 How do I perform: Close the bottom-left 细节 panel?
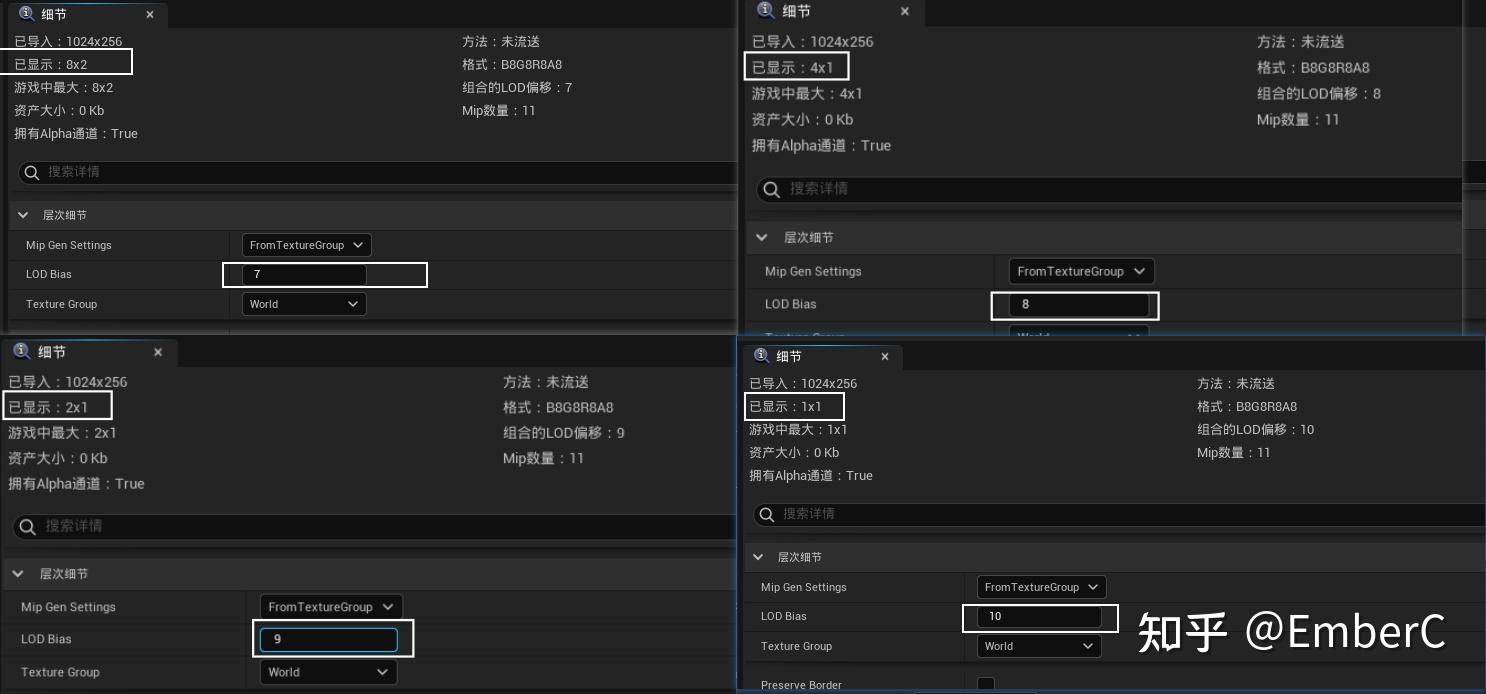(157, 352)
